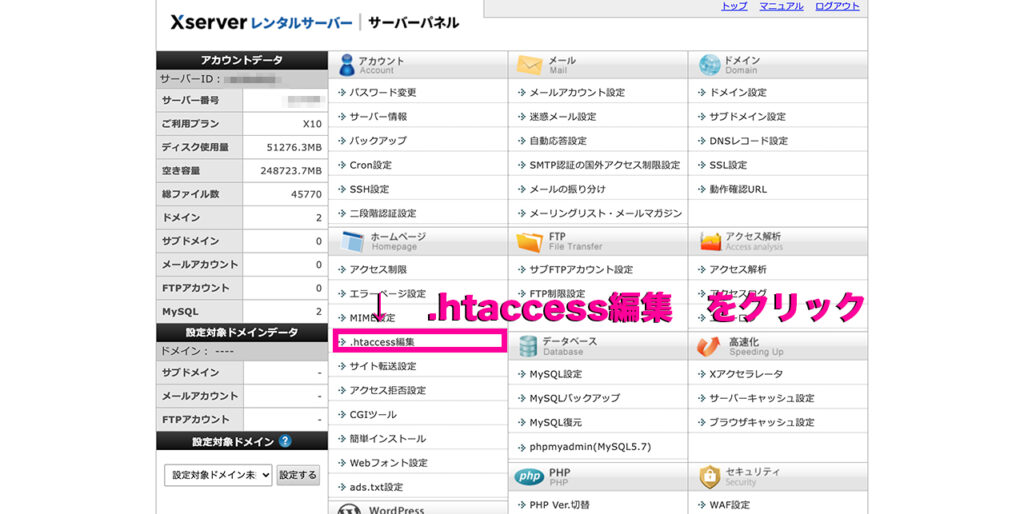
Task: Click the ログアウト link
Action: pos(837,6)
